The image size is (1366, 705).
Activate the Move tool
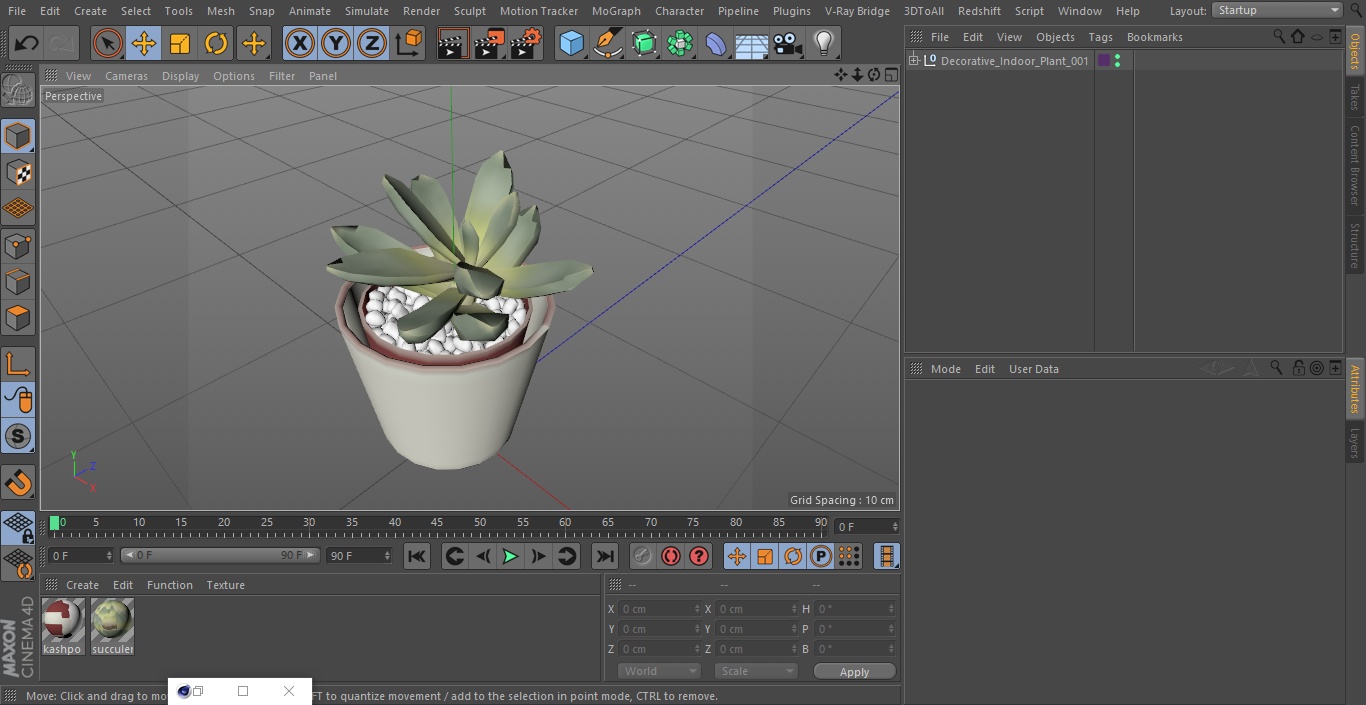click(x=144, y=43)
